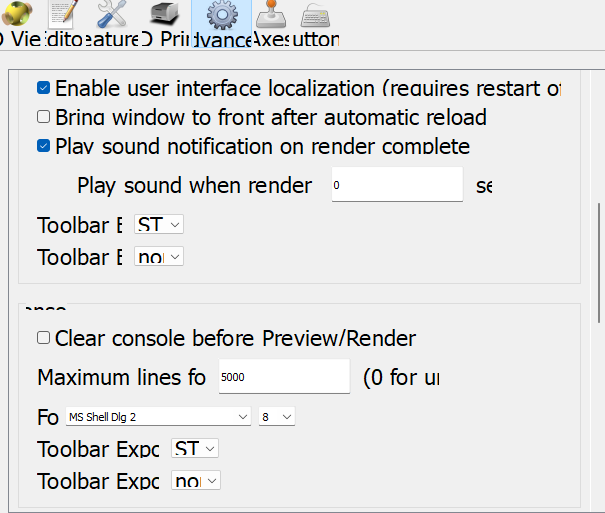Open the first upper Toolbar ST dropdown
Viewport: 605px width, 513px height.
[x=159, y=225]
